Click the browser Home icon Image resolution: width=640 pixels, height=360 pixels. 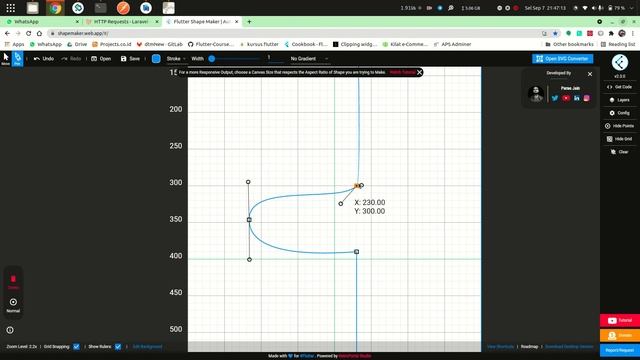39,33
